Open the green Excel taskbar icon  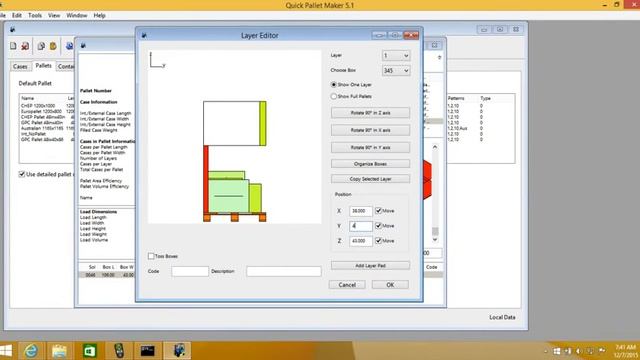(x=89, y=351)
